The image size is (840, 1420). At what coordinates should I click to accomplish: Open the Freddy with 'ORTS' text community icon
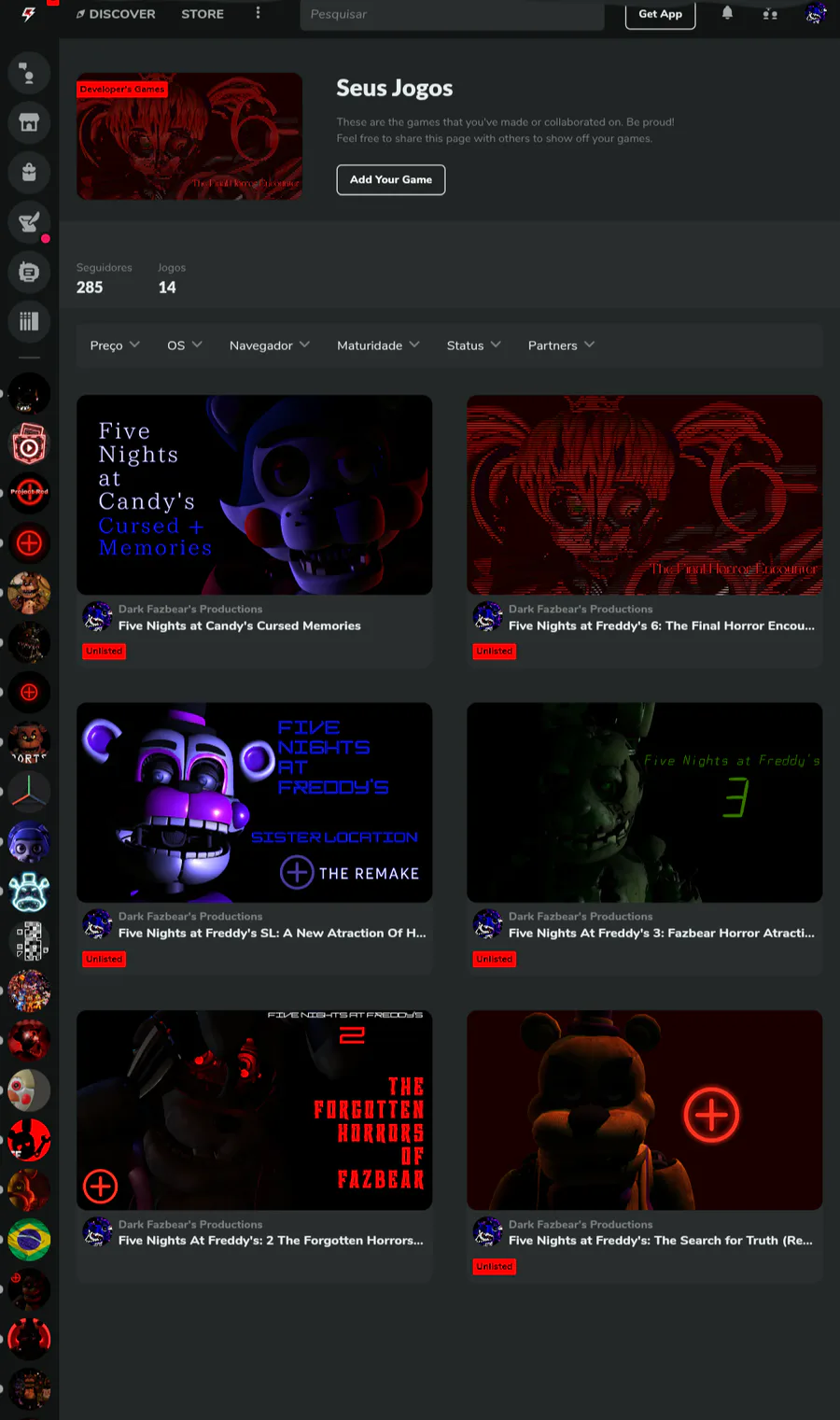(29, 742)
